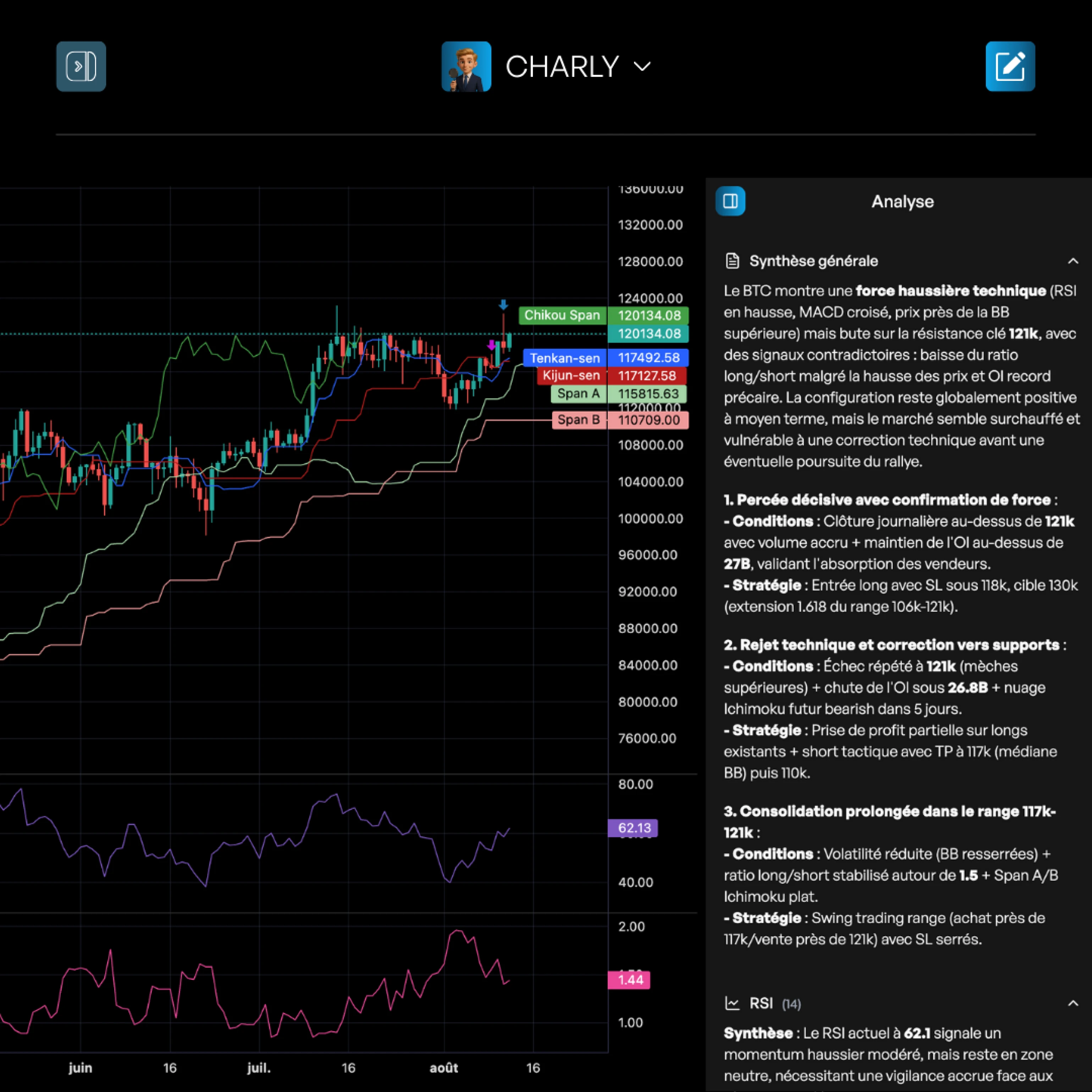
Task: Collapse the Analyse panel using its blue icon
Action: (730, 201)
